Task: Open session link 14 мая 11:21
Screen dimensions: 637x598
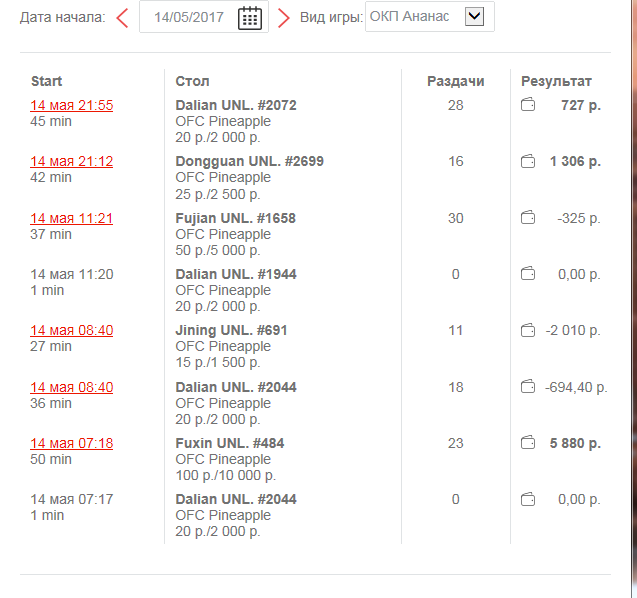Action: click(x=72, y=218)
